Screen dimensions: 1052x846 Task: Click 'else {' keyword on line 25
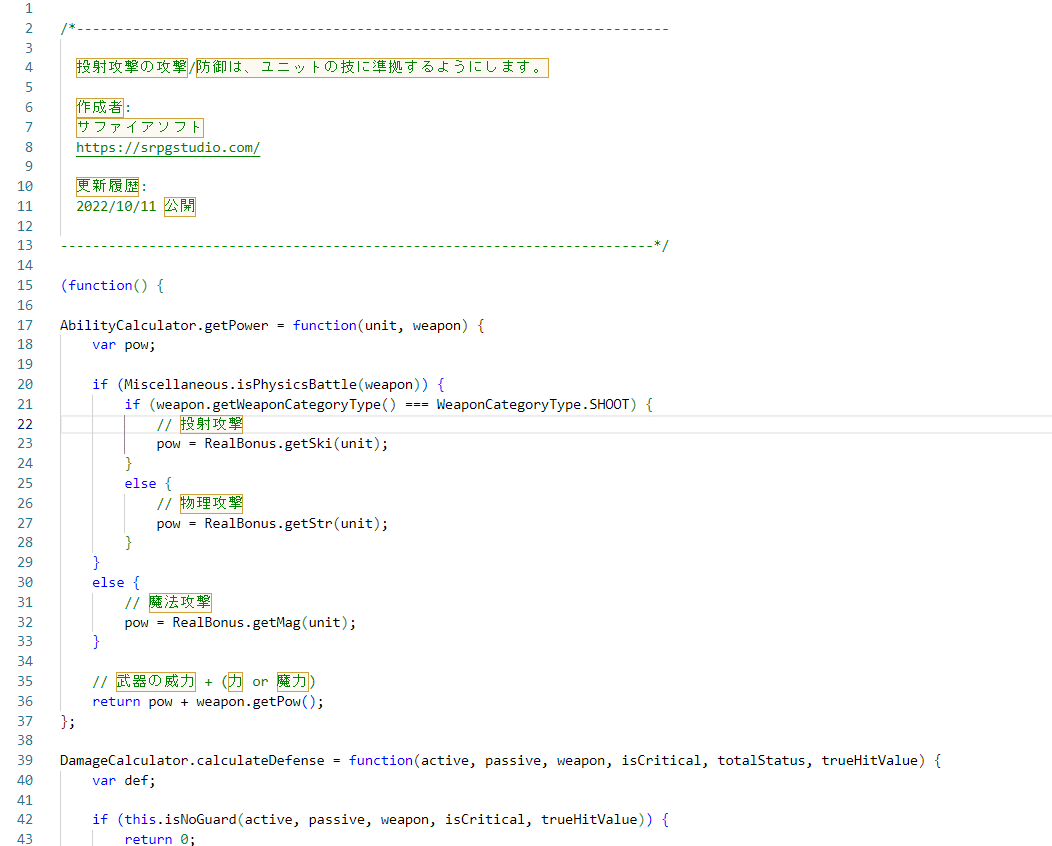[148, 484]
